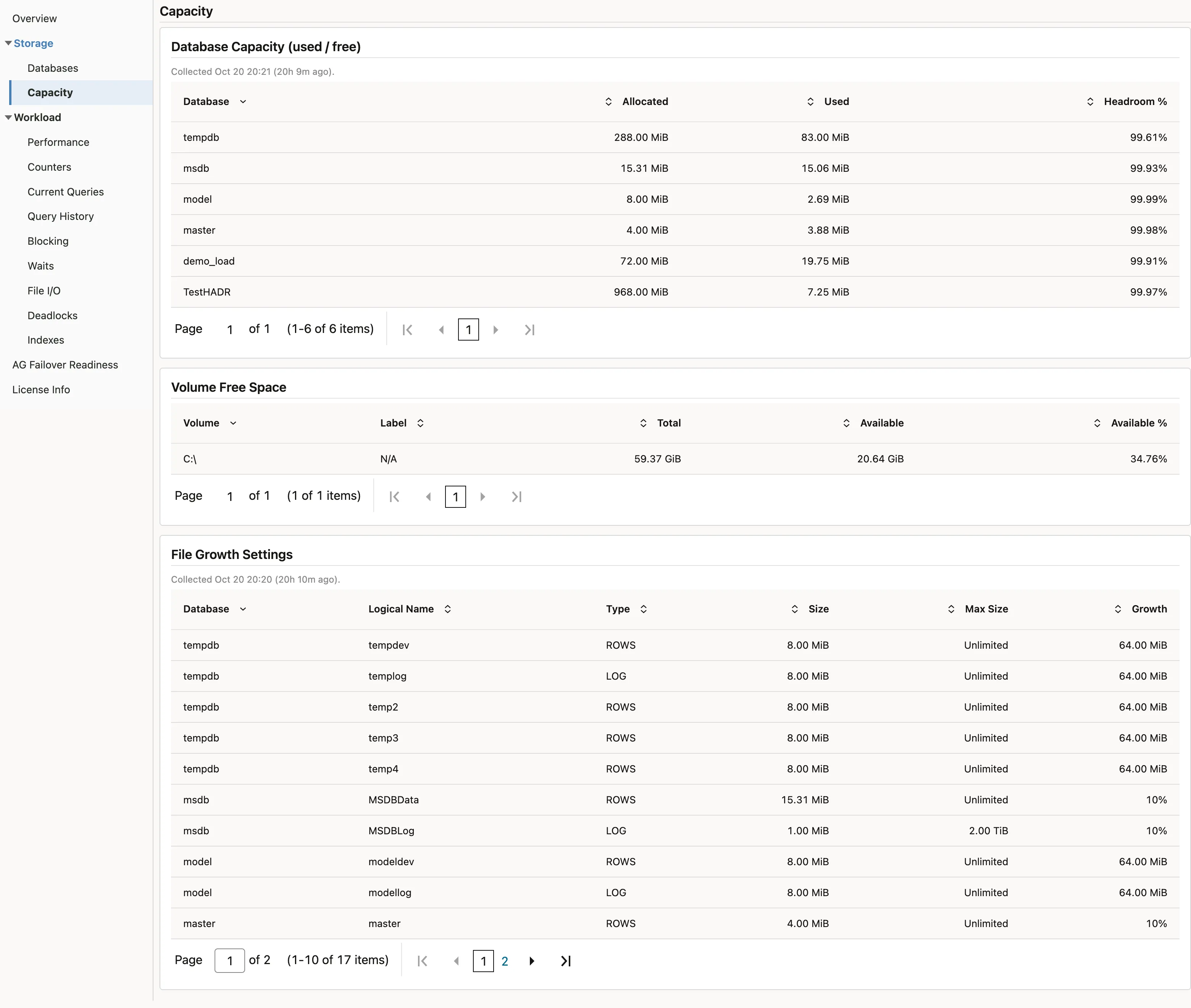This screenshot has width=1191, height=1008.
Task: Select the Performance sidebar item
Action: point(58,142)
